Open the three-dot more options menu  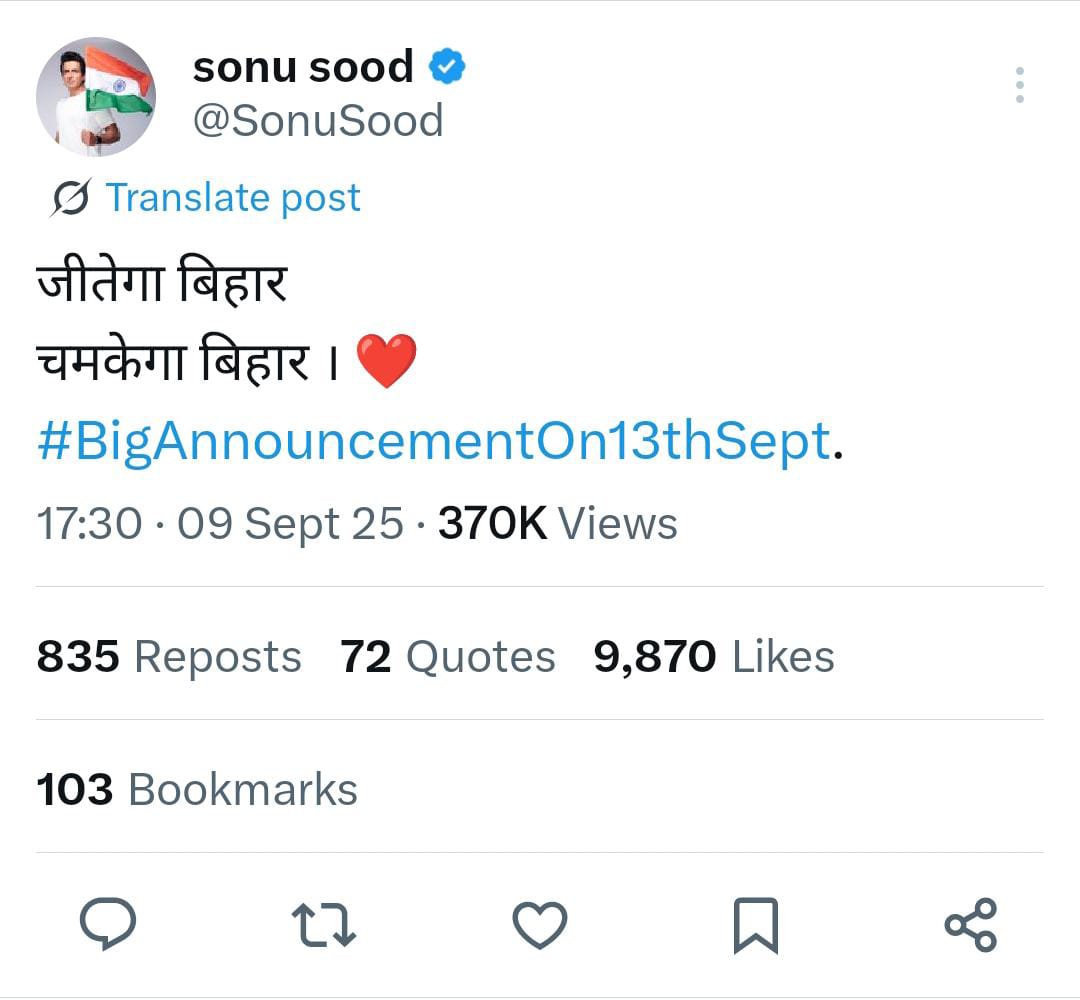[1019, 86]
